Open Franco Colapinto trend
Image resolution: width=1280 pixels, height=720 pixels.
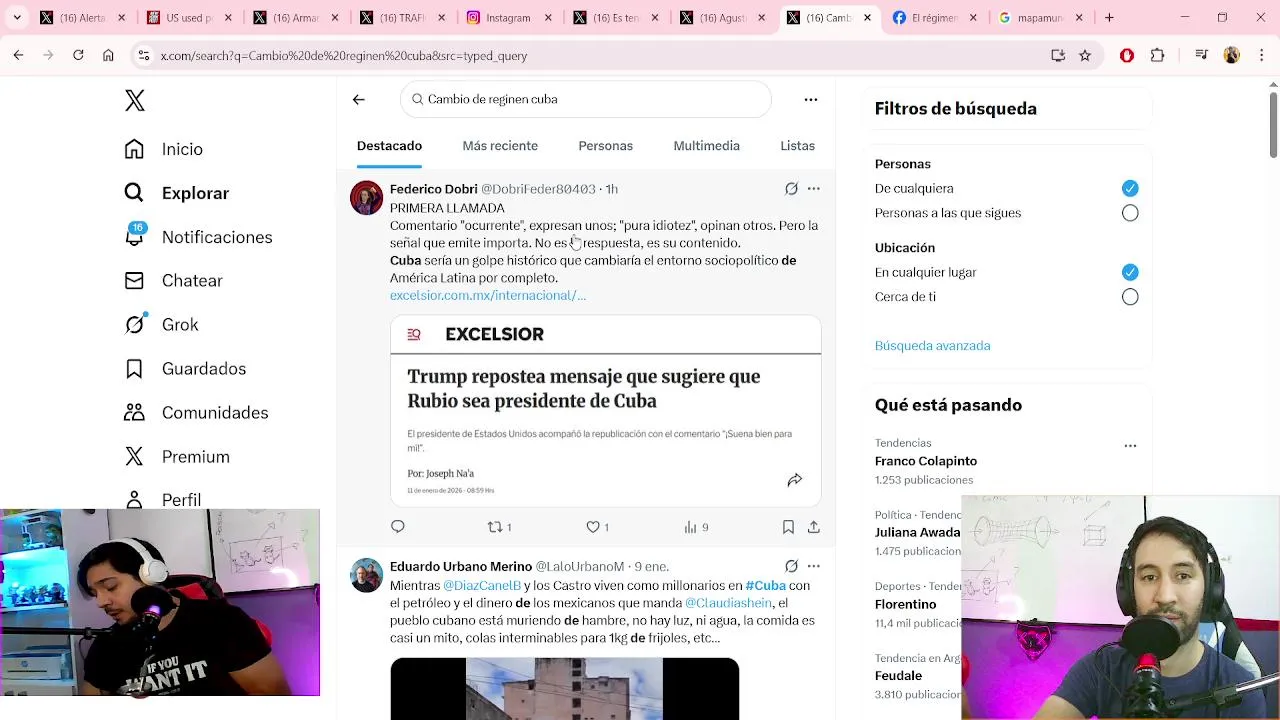[x=926, y=461]
